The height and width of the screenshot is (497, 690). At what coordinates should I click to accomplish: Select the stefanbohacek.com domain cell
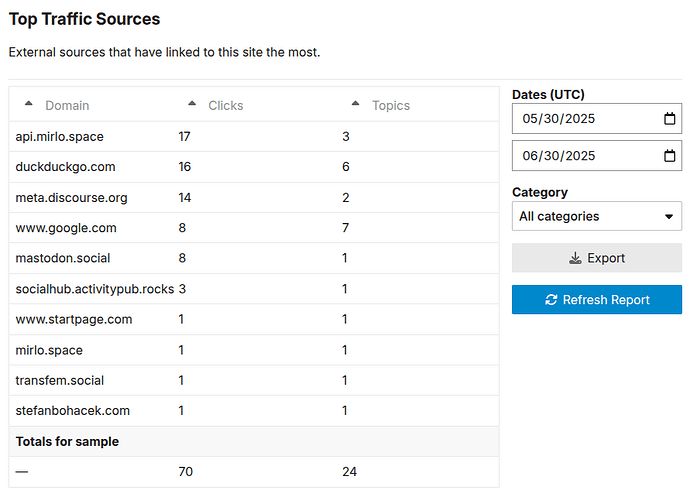(x=73, y=411)
